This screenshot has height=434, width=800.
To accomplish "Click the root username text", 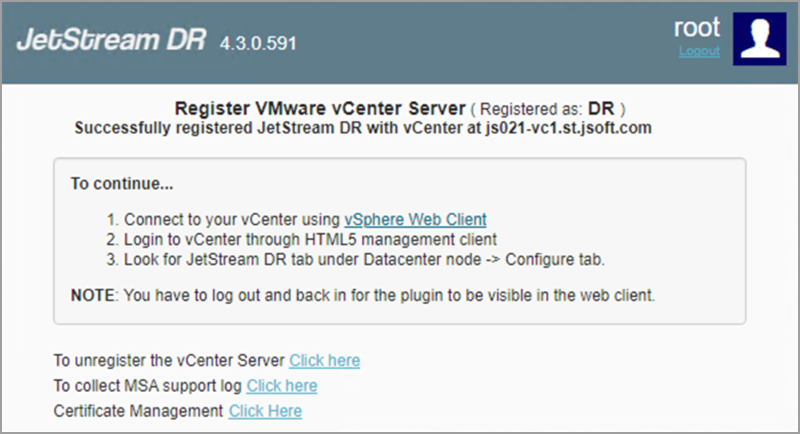I will [x=697, y=29].
